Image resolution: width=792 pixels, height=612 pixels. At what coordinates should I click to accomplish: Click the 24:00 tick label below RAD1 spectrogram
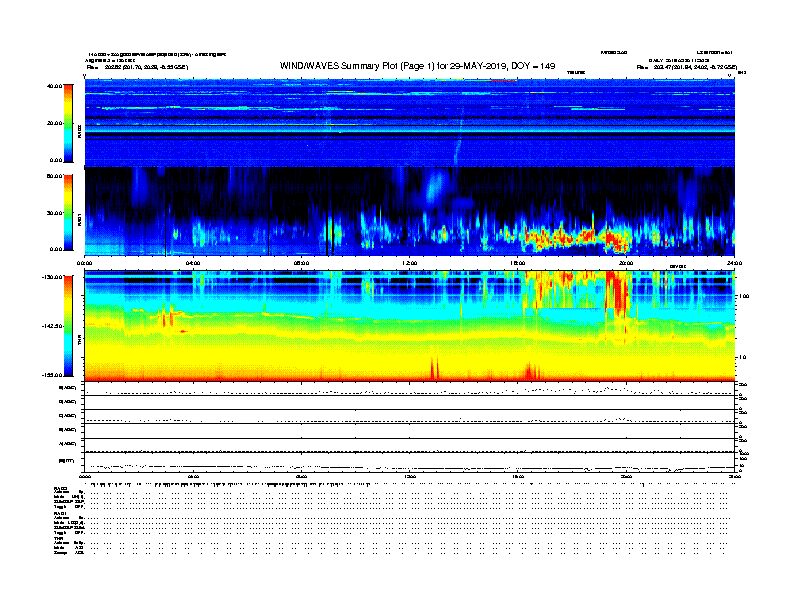pyautogui.click(x=734, y=263)
